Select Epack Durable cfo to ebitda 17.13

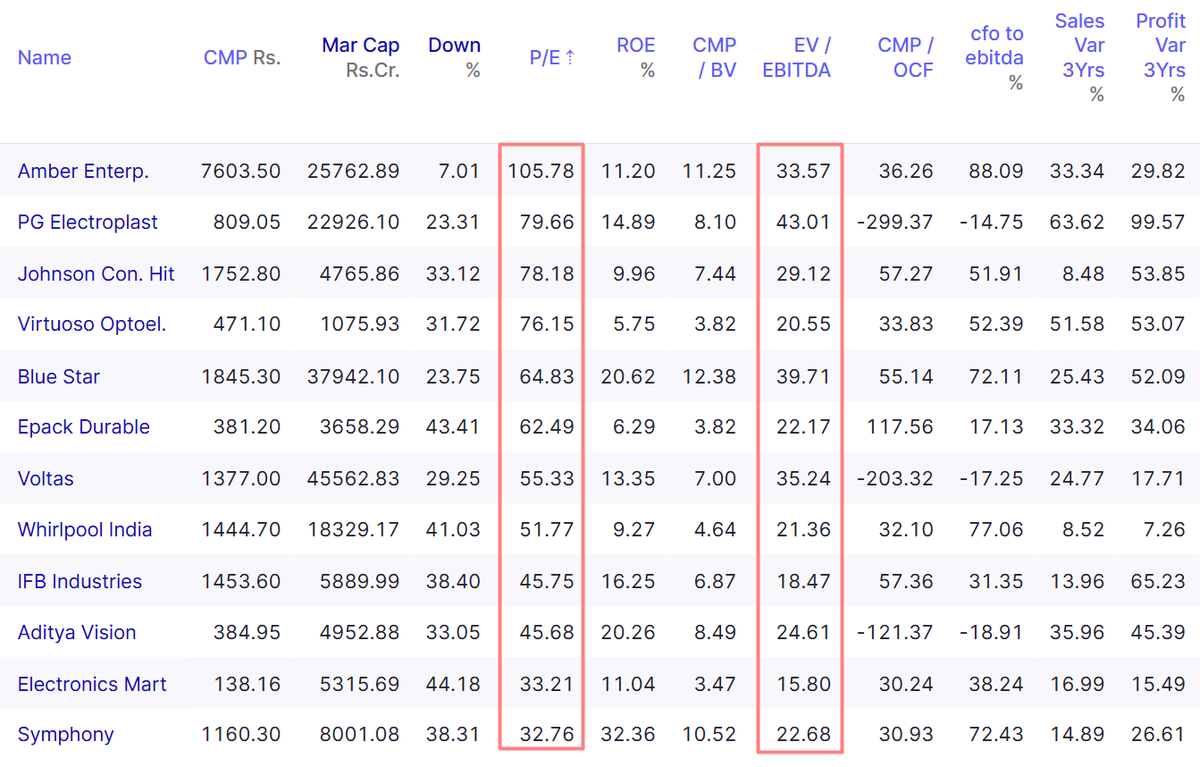click(996, 427)
